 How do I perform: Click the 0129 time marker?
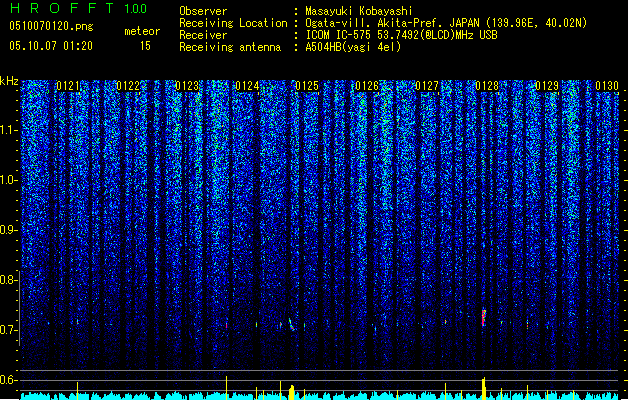point(547,86)
